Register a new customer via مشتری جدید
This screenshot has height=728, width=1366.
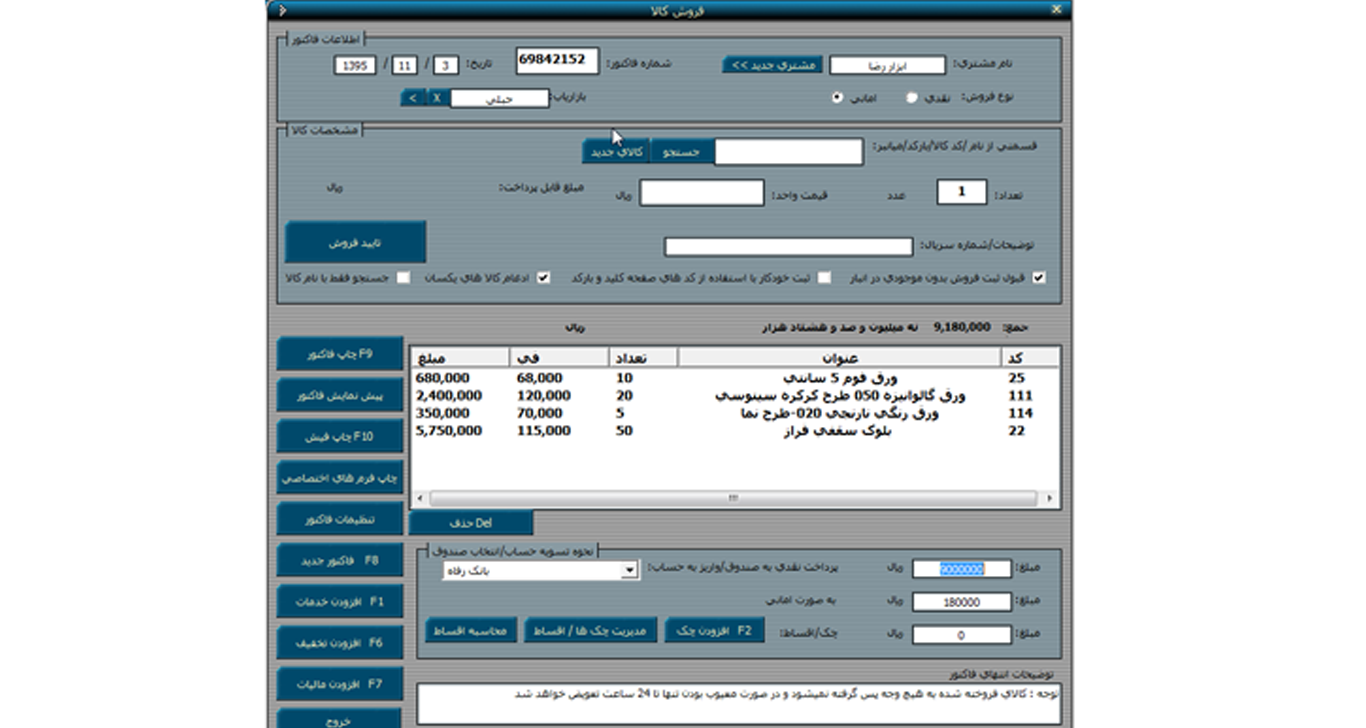pos(773,62)
